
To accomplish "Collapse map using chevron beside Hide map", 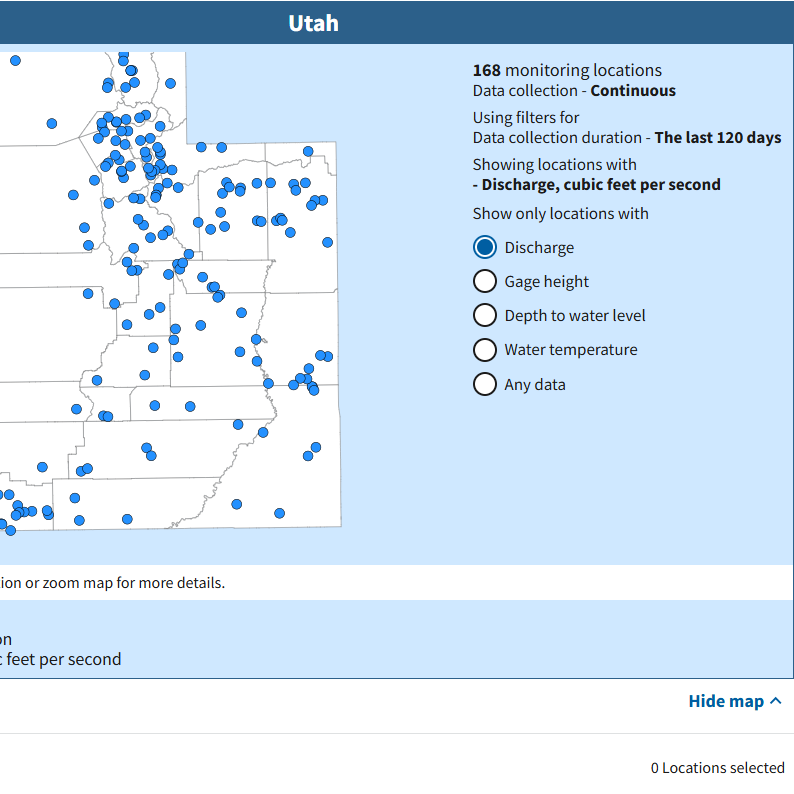I will pyautogui.click(x=776, y=701).
